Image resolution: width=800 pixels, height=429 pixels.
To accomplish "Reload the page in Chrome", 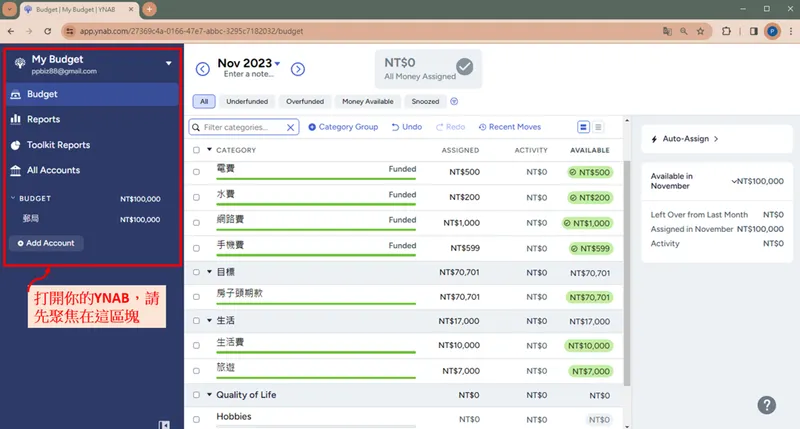I will (47, 31).
